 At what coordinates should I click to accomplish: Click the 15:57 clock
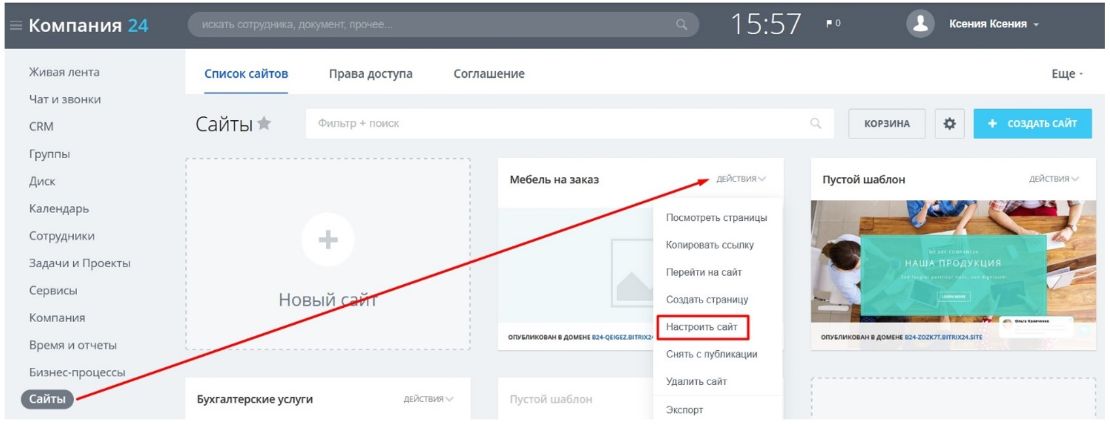[x=766, y=25]
